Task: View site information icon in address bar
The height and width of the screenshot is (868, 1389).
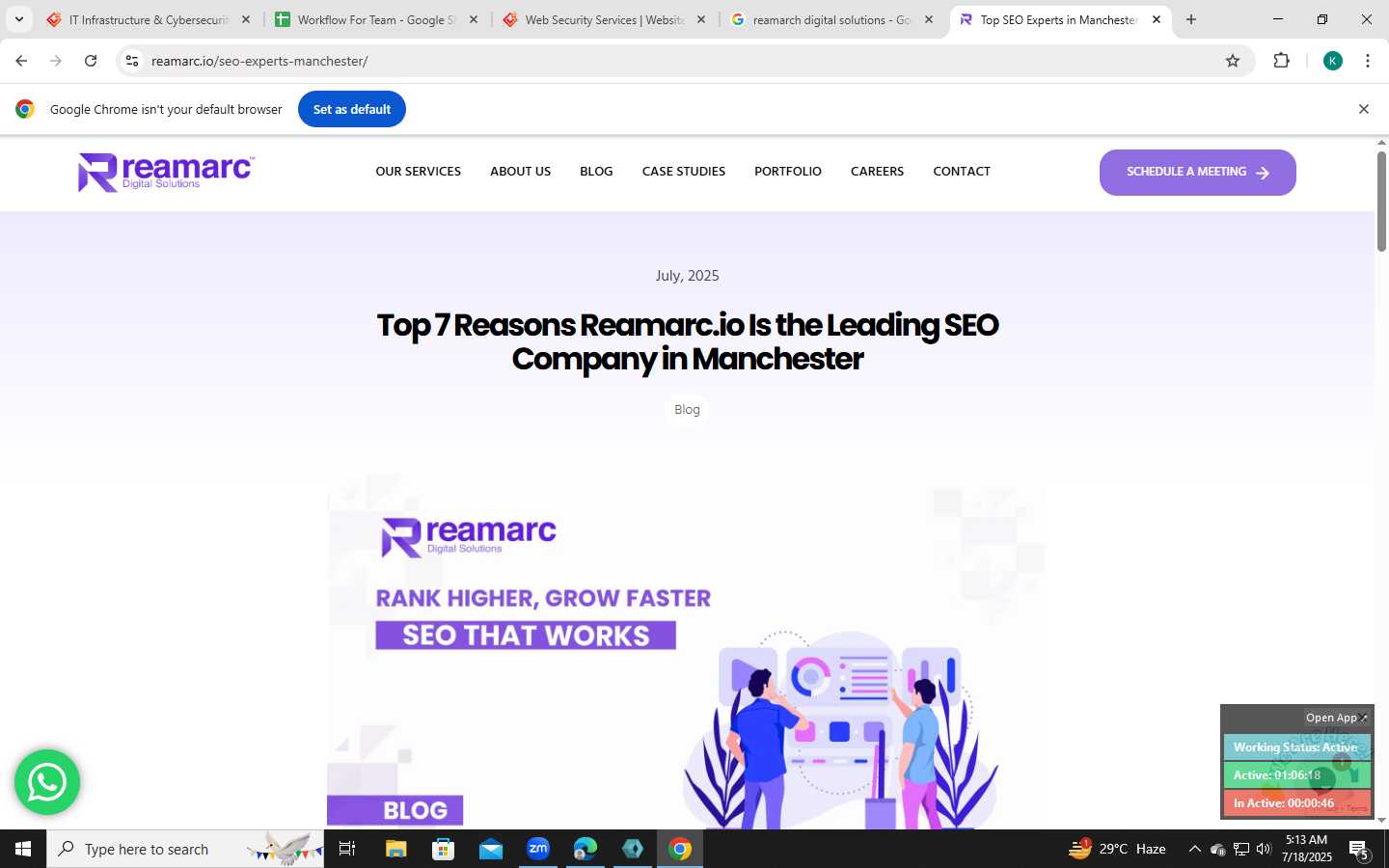Action: (x=132, y=61)
